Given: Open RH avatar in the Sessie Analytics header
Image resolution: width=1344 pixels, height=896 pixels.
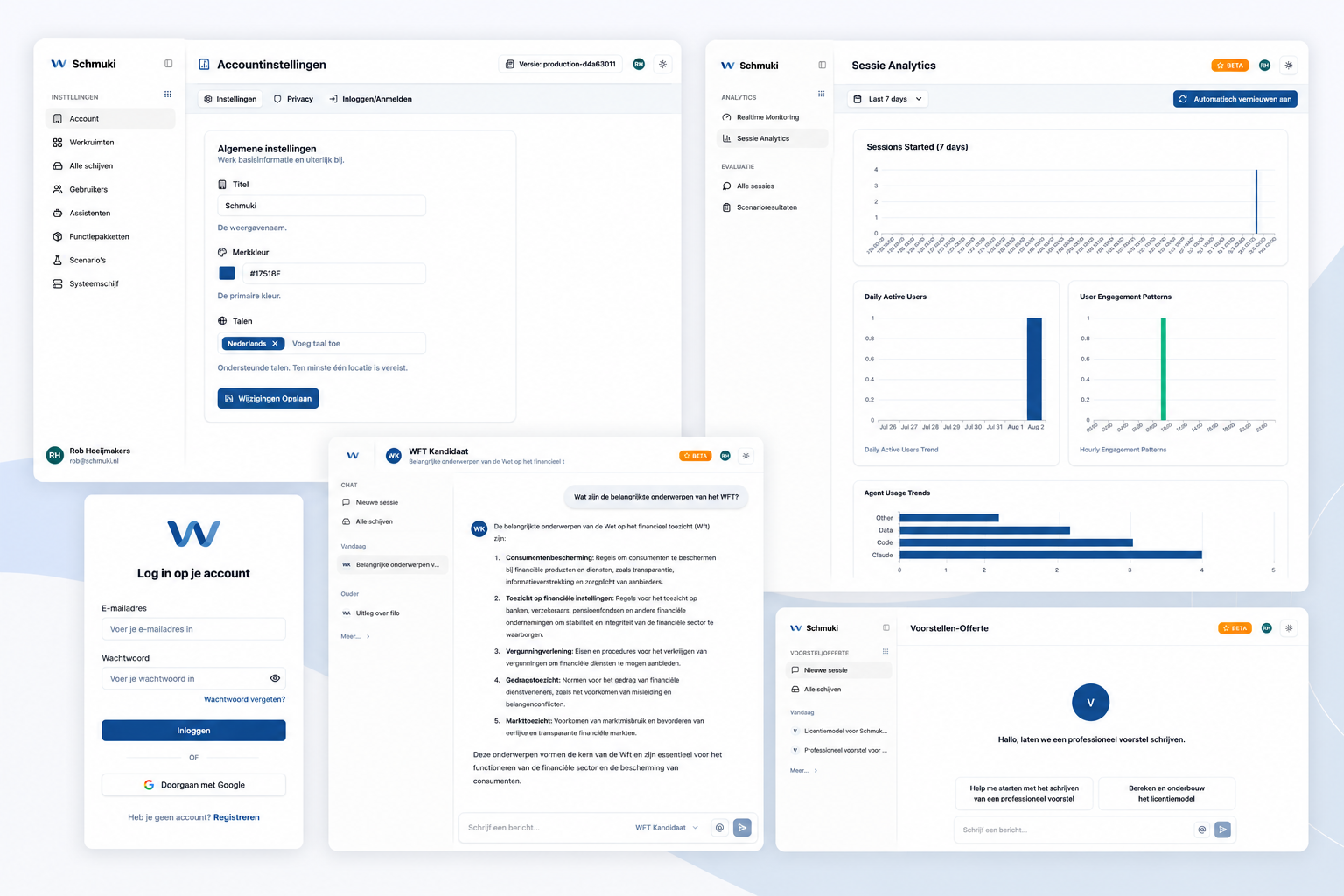Looking at the screenshot, I should coord(1264,66).
